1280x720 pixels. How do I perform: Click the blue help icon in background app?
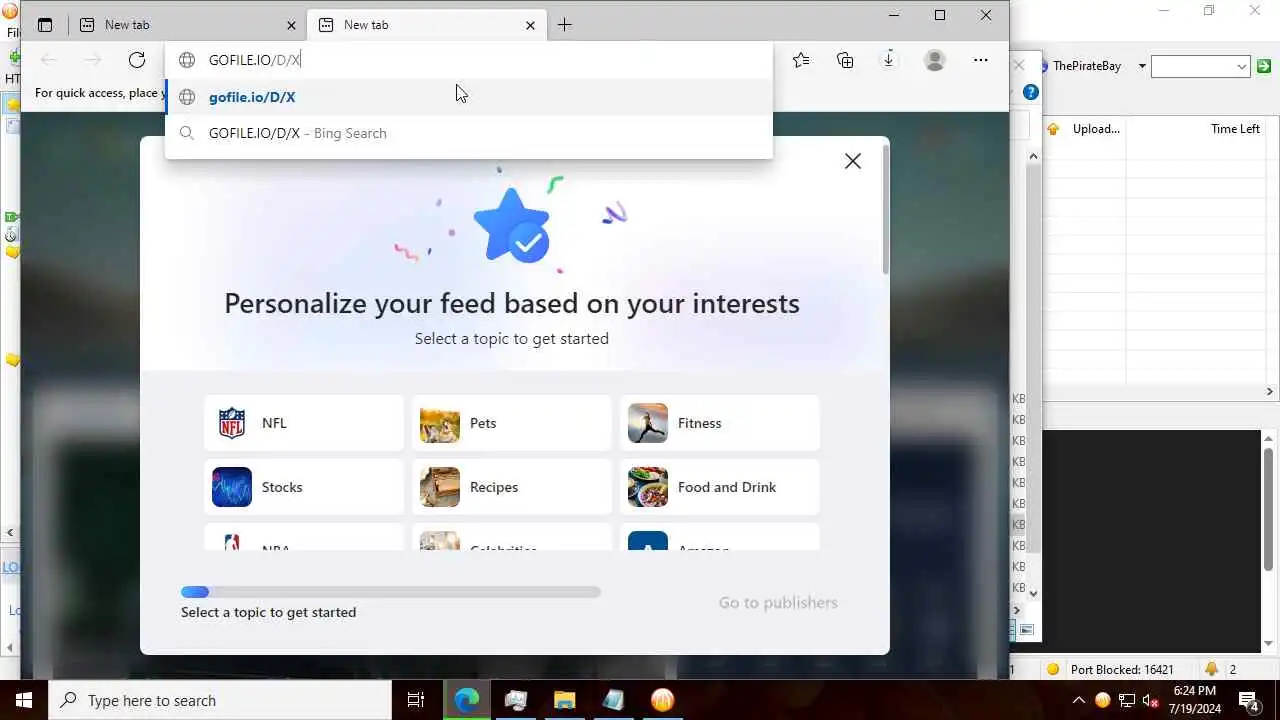1031,92
